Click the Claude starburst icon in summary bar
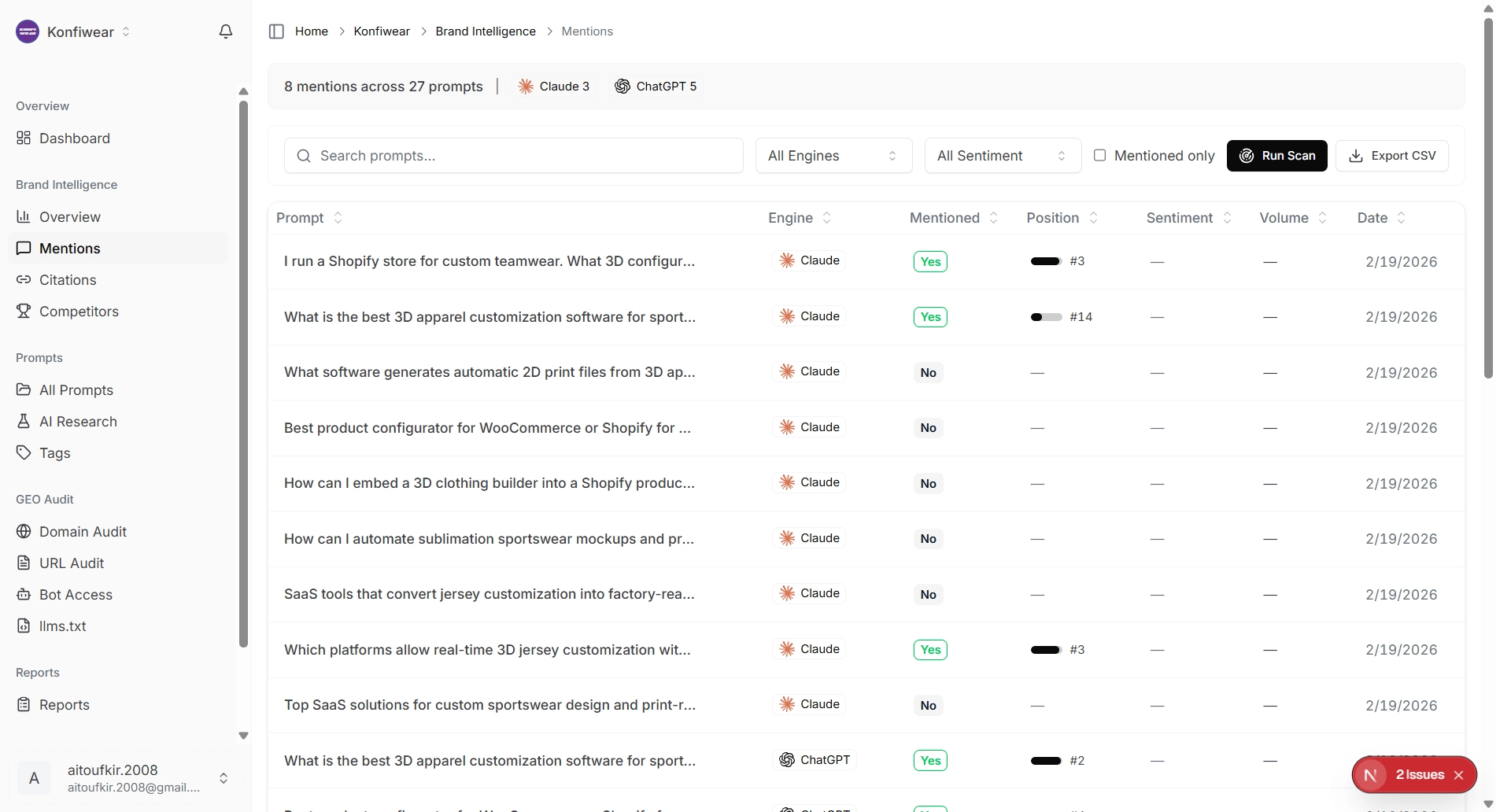This screenshot has width=1511, height=812. 526,87
